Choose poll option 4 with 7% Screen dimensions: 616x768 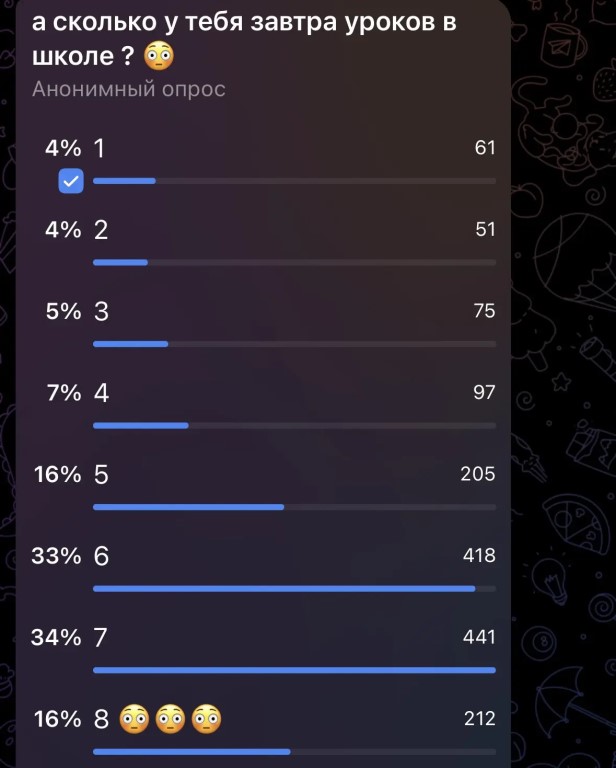[x=264, y=405]
